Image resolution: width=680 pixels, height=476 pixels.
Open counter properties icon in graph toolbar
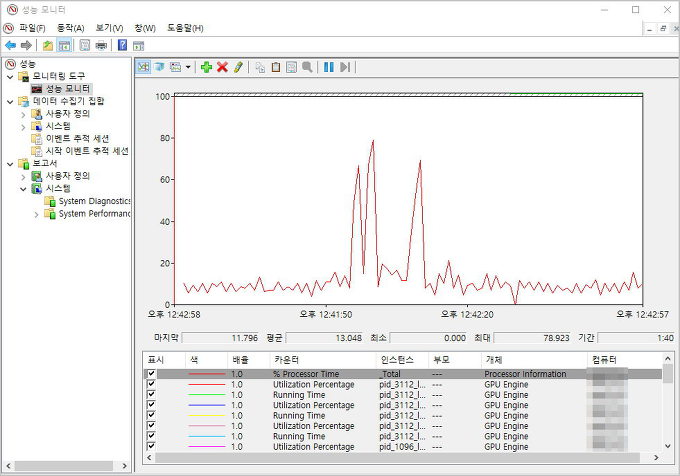point(291,67)
